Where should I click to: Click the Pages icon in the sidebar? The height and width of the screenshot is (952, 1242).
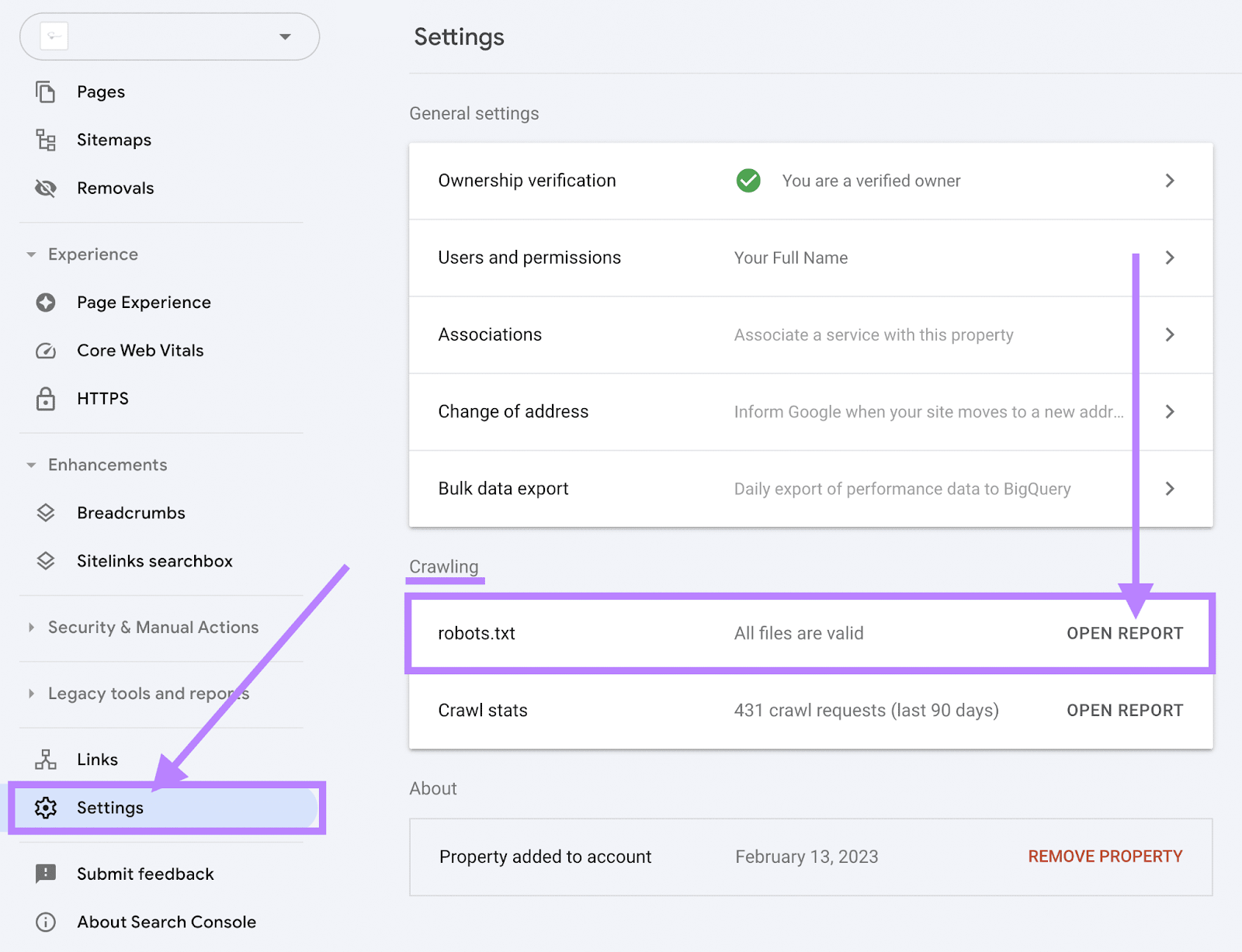point(46,92)
